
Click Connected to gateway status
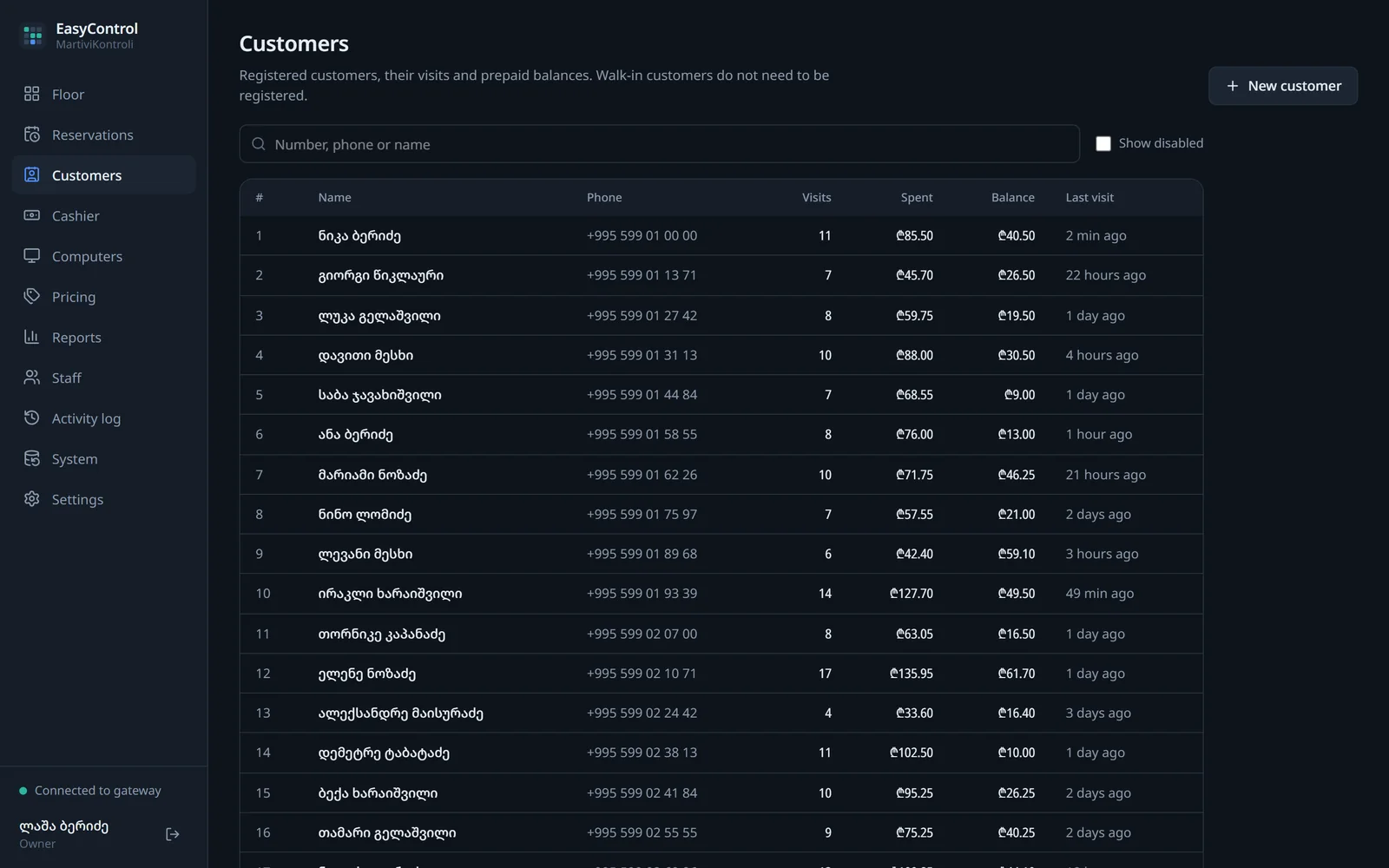pyautogui.click(x=90, y=791)
